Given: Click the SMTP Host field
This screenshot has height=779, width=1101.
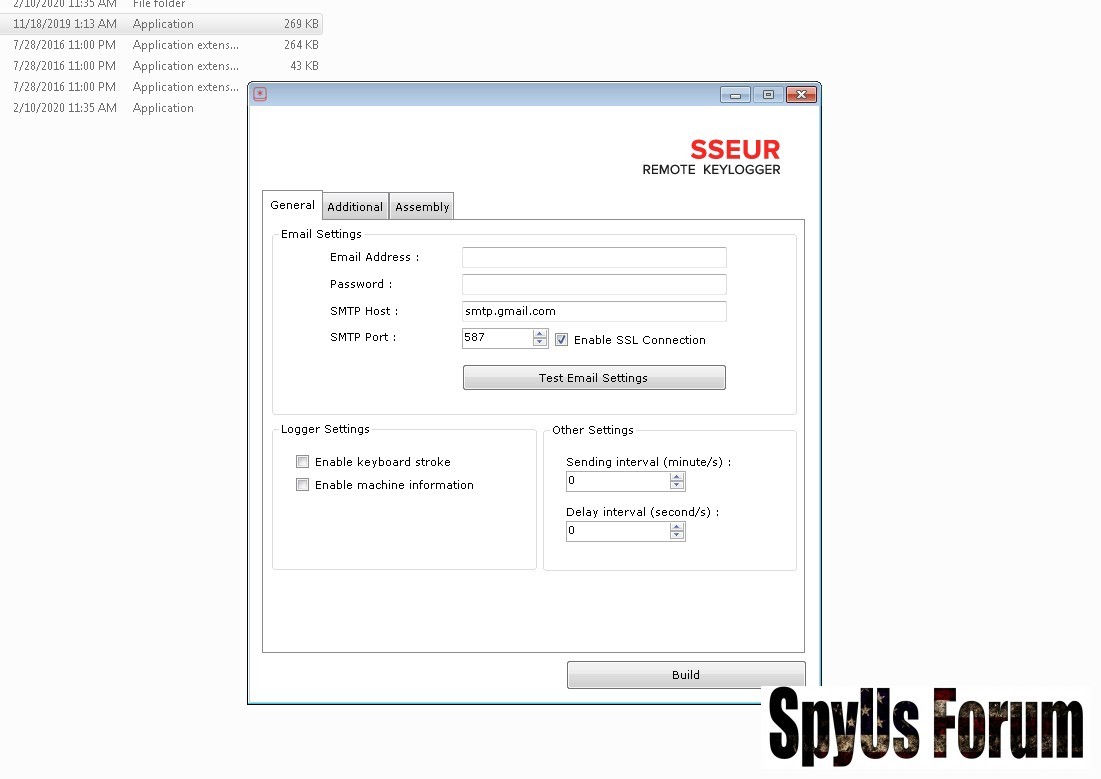Looking at the screenshot, I should pyautogui.click(x=594, y=311).
